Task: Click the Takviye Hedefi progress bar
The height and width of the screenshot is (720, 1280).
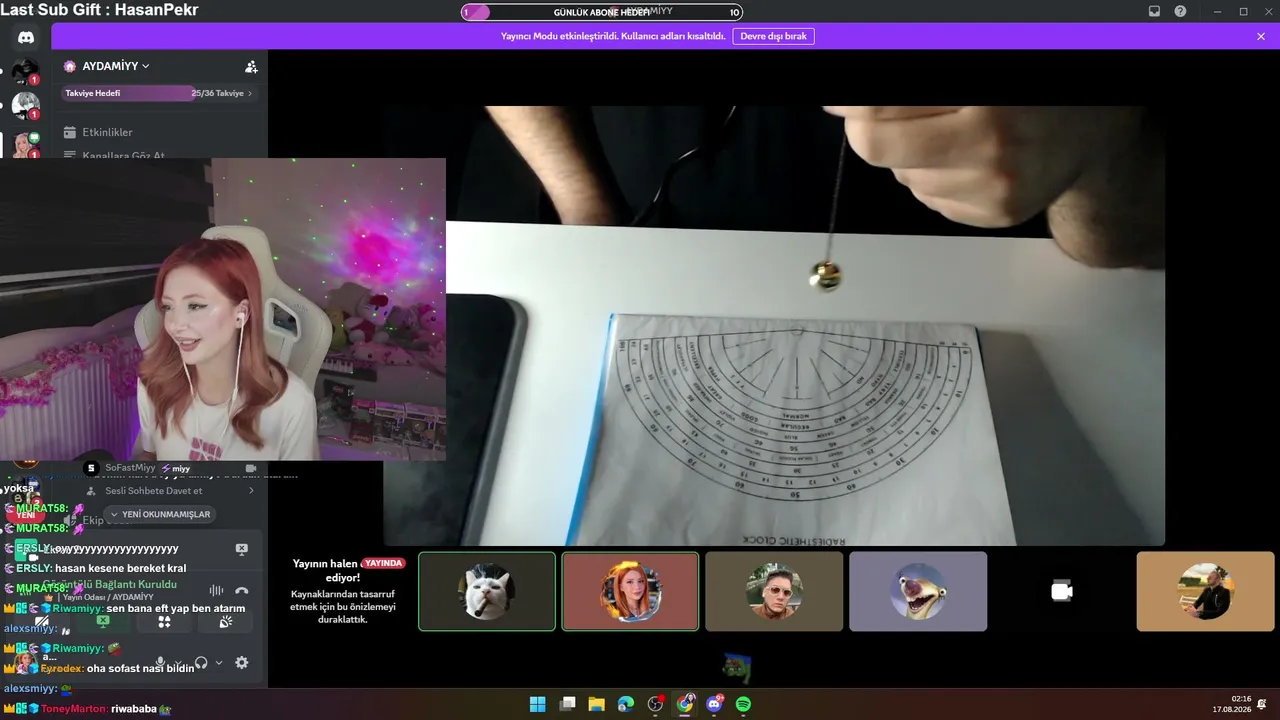Action: coord(160,93)
